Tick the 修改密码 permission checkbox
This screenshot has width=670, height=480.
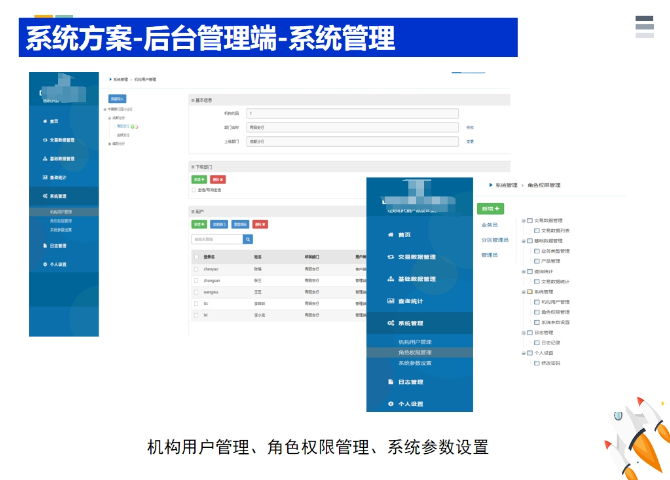point(537,363)
